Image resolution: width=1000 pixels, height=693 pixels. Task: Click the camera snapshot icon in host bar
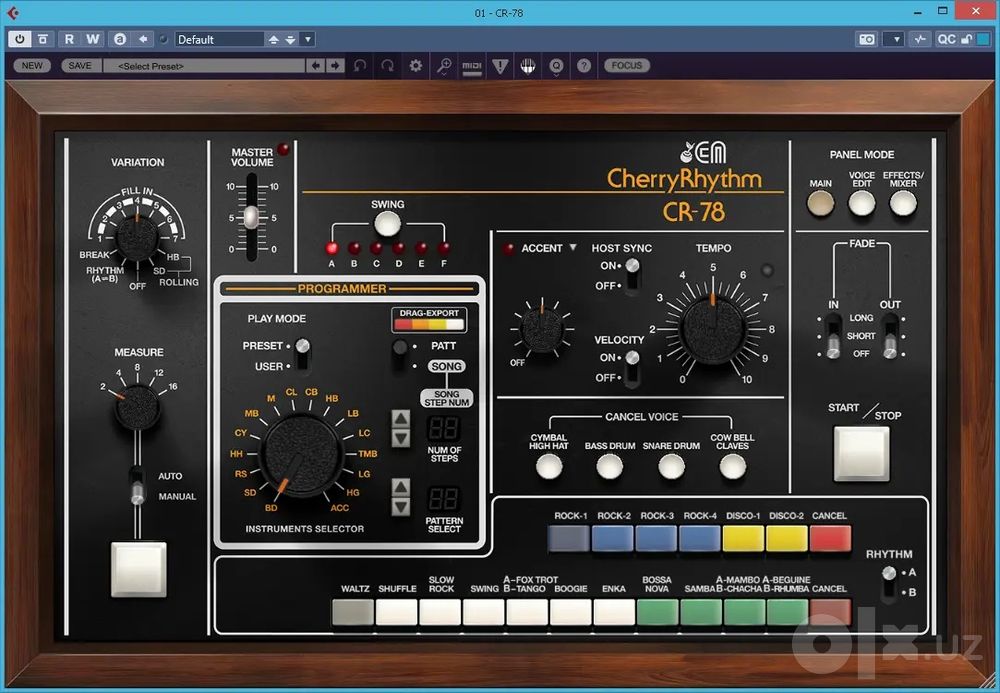point(867,40)
